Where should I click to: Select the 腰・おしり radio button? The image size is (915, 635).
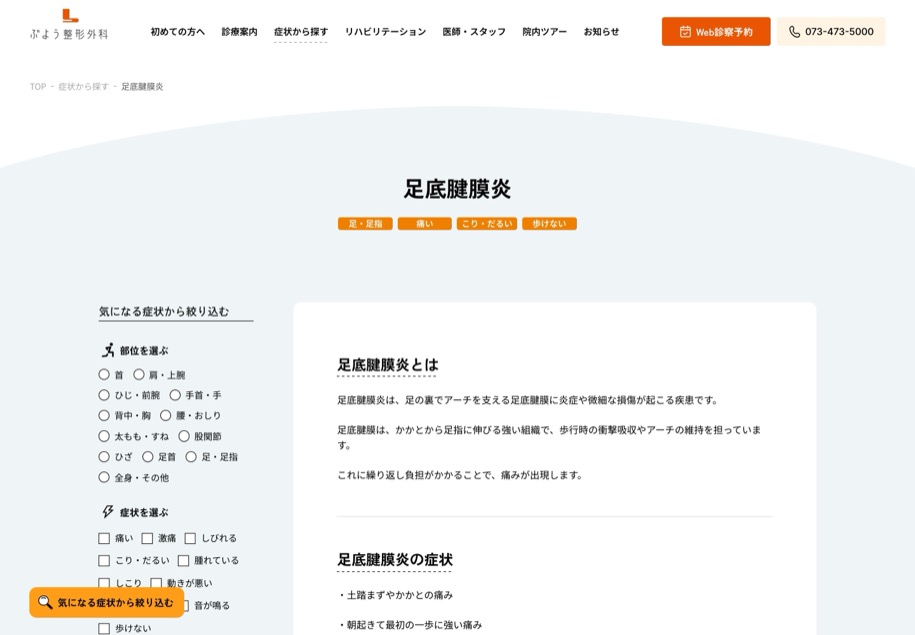pyautogui.click(x=166, y=416)
